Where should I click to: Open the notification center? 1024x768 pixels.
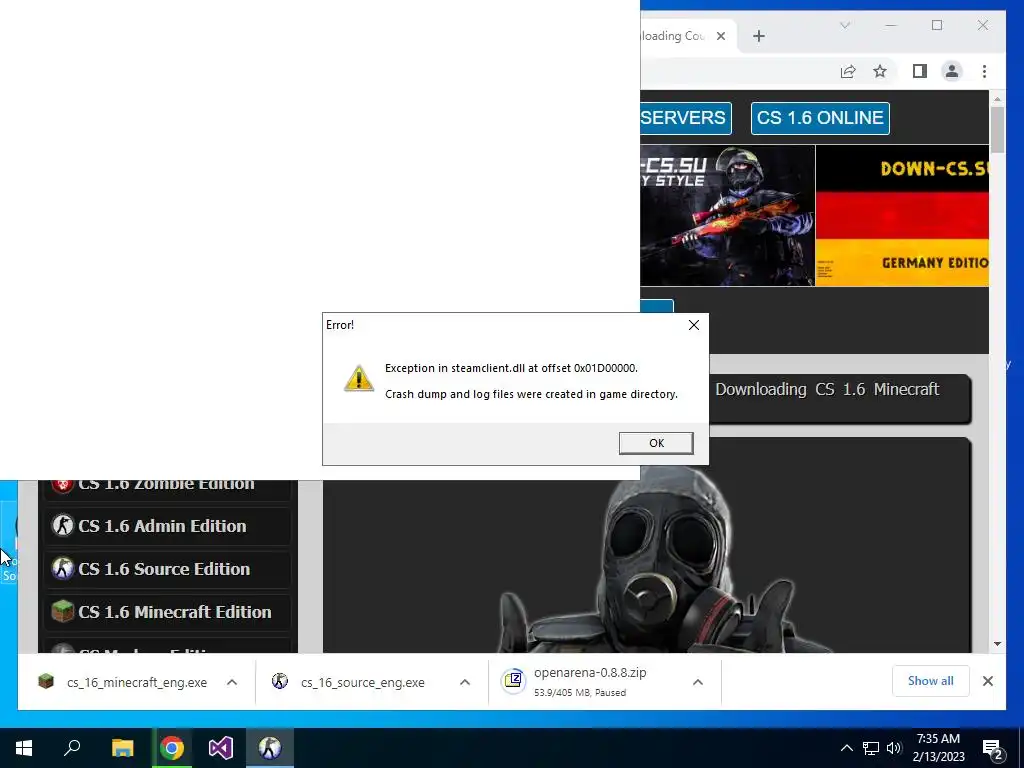coord(993,748)
